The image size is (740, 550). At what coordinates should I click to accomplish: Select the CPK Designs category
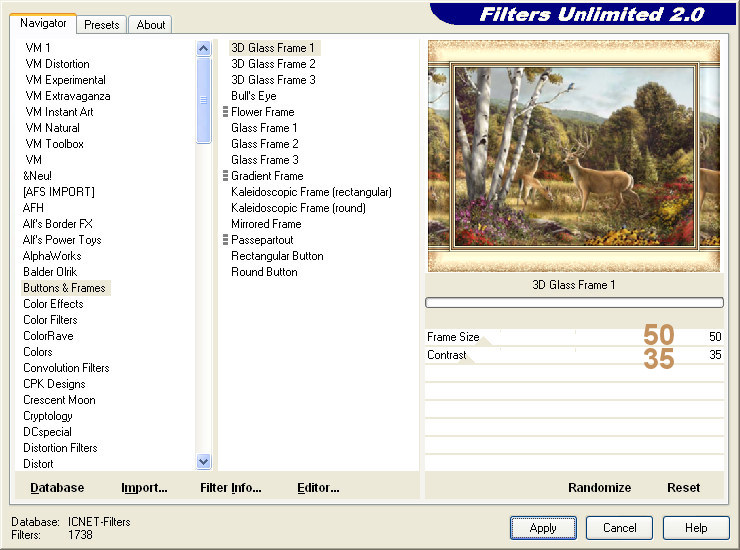click(x=54, y=385)
